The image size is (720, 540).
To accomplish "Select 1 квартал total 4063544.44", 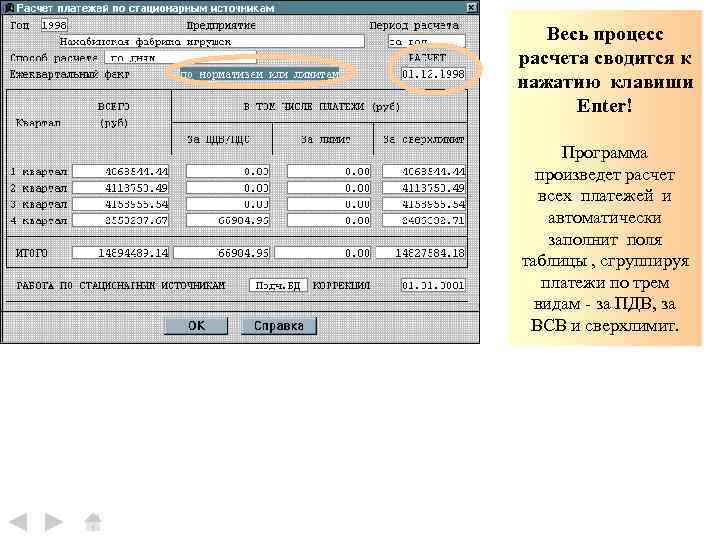I will (x=121, y=172).
